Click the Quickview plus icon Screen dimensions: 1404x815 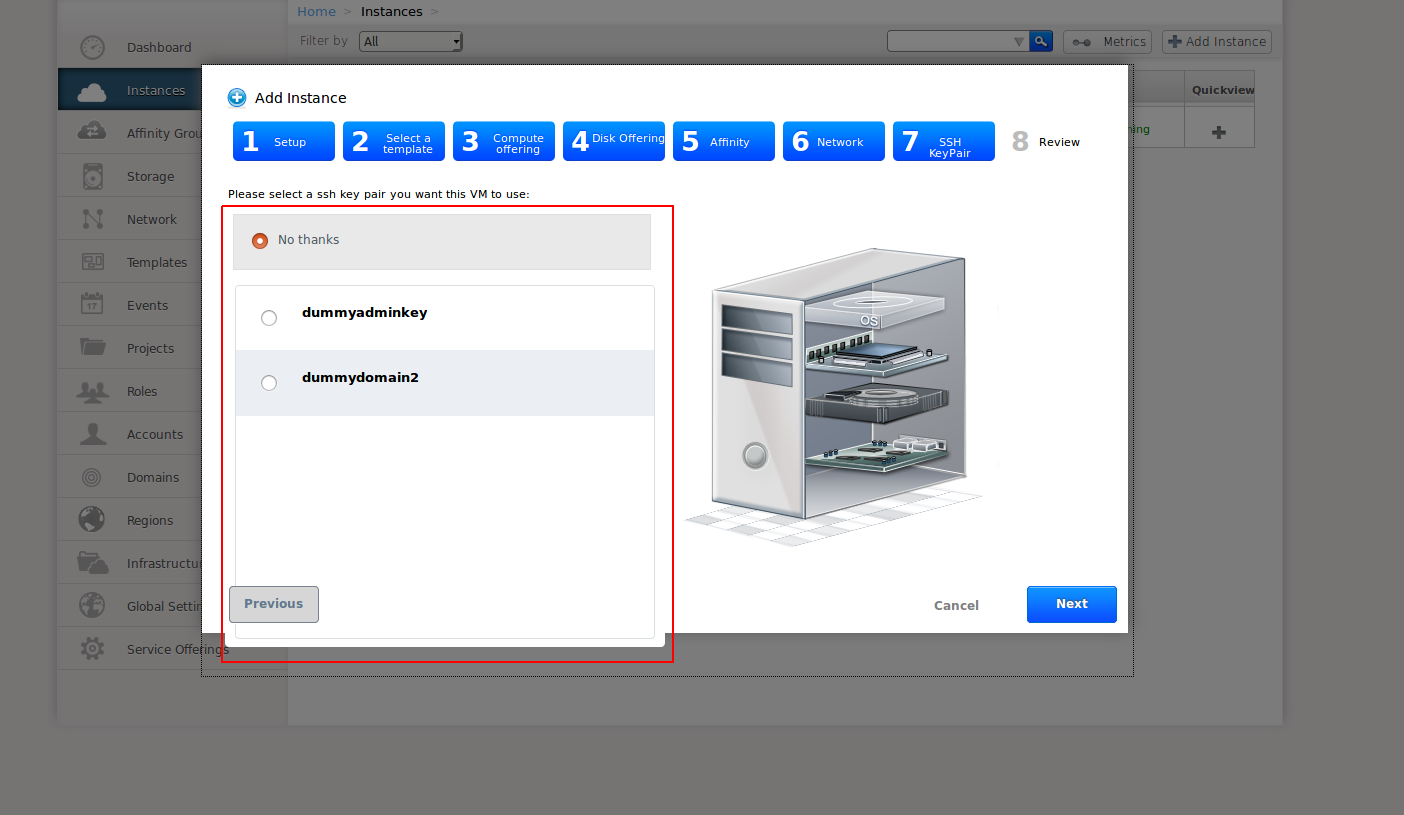point(1218,132)
